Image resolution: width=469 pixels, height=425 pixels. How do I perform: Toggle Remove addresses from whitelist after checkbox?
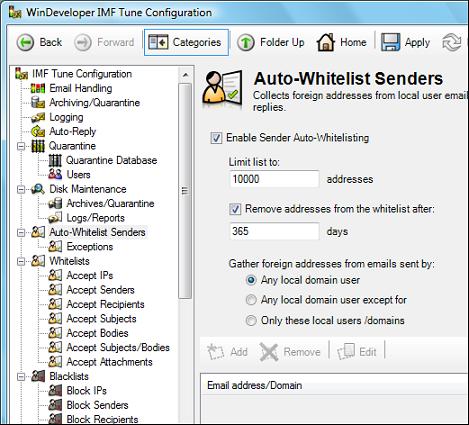pyautogui.click(x=235, y=209)
